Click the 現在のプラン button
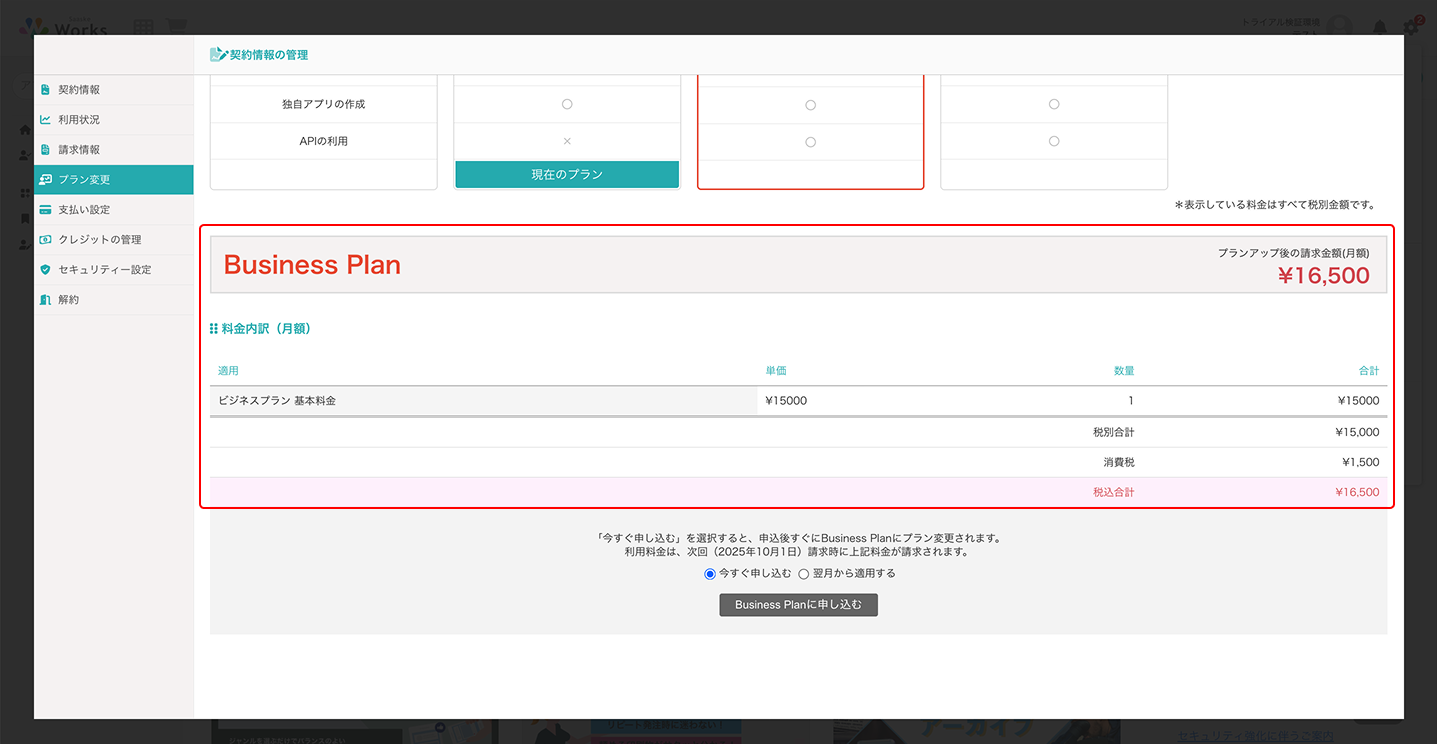 tap(567, 175)
